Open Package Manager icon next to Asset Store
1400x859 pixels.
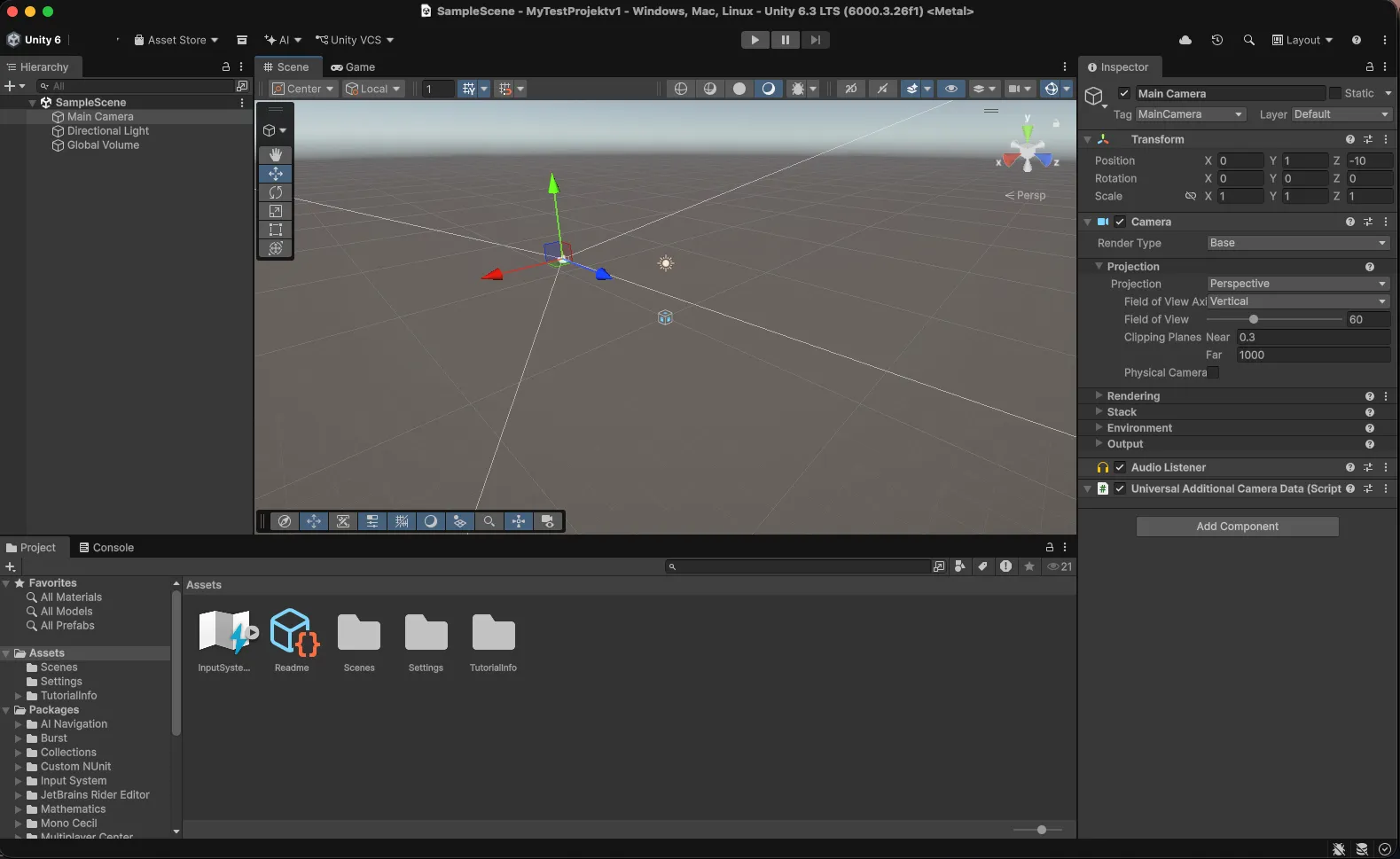click(x=242, y=40)
